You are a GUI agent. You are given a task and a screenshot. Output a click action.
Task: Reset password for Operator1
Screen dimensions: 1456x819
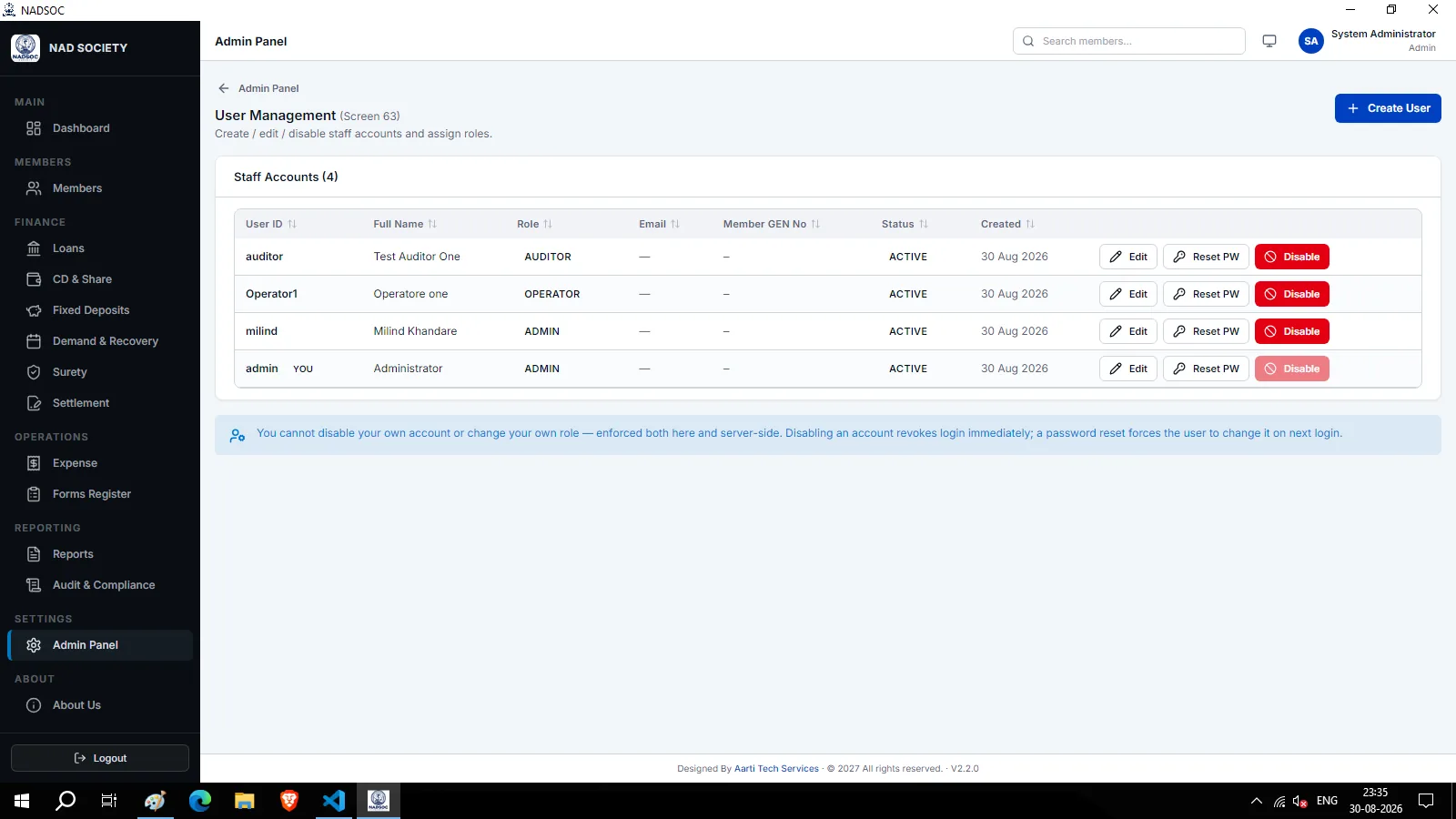1206,294
